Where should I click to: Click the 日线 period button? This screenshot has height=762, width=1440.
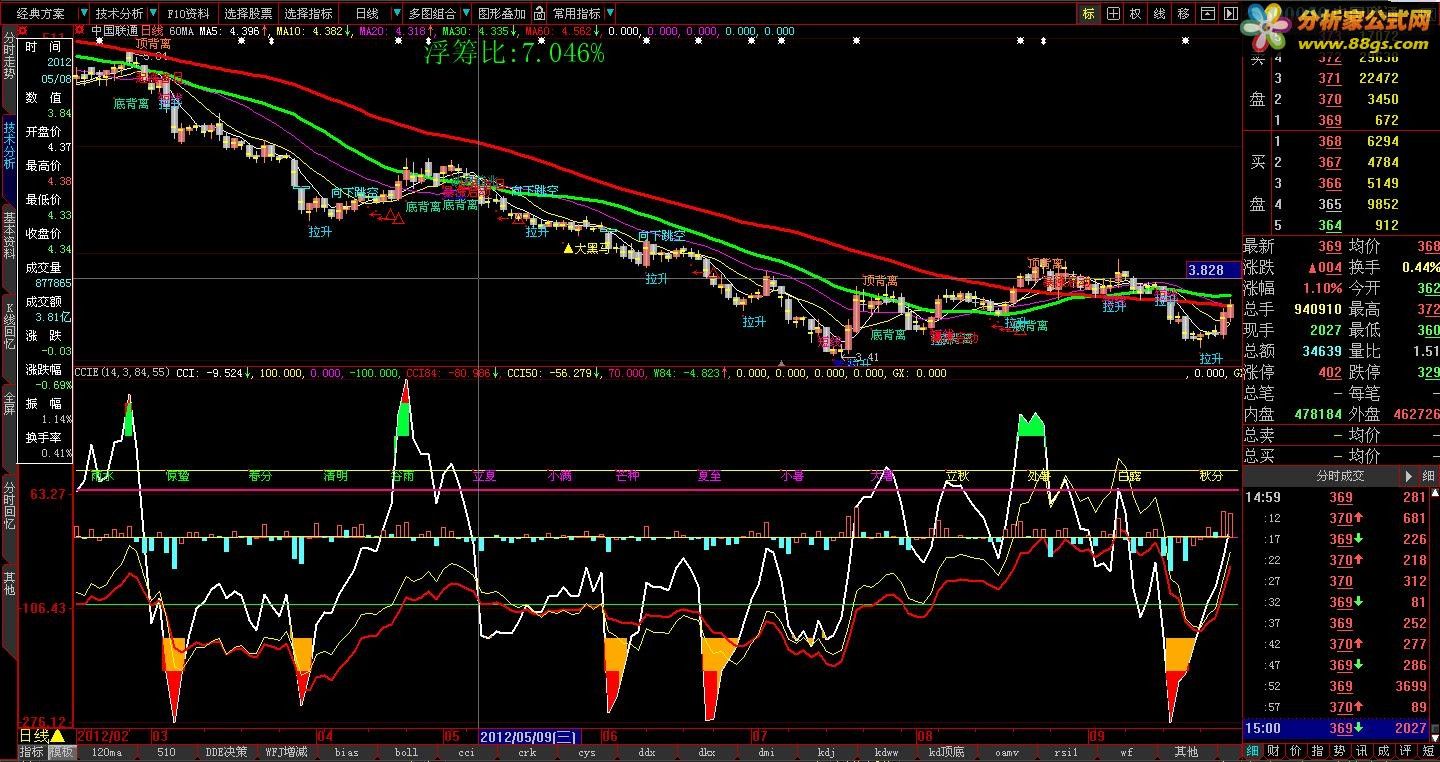click(x=366, y=14)
